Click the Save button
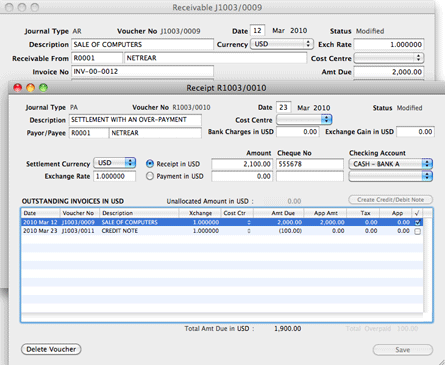Viewport: 445px width, 365px height. 403,350
